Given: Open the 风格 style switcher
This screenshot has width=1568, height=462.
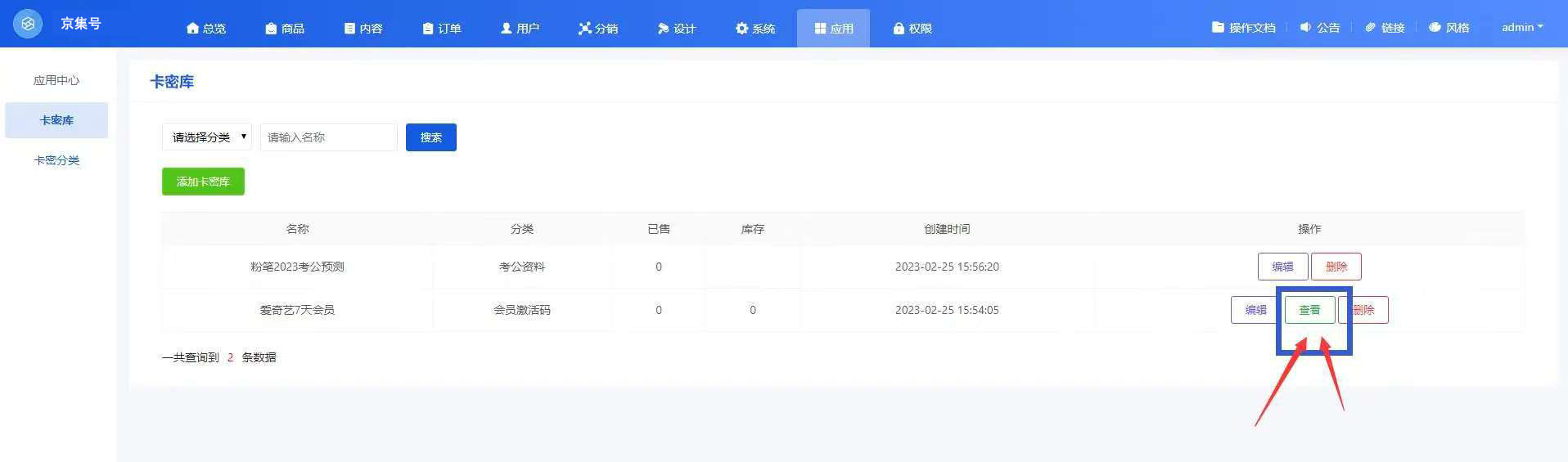Looking at the screenshot, I should tap(1449, 28).
